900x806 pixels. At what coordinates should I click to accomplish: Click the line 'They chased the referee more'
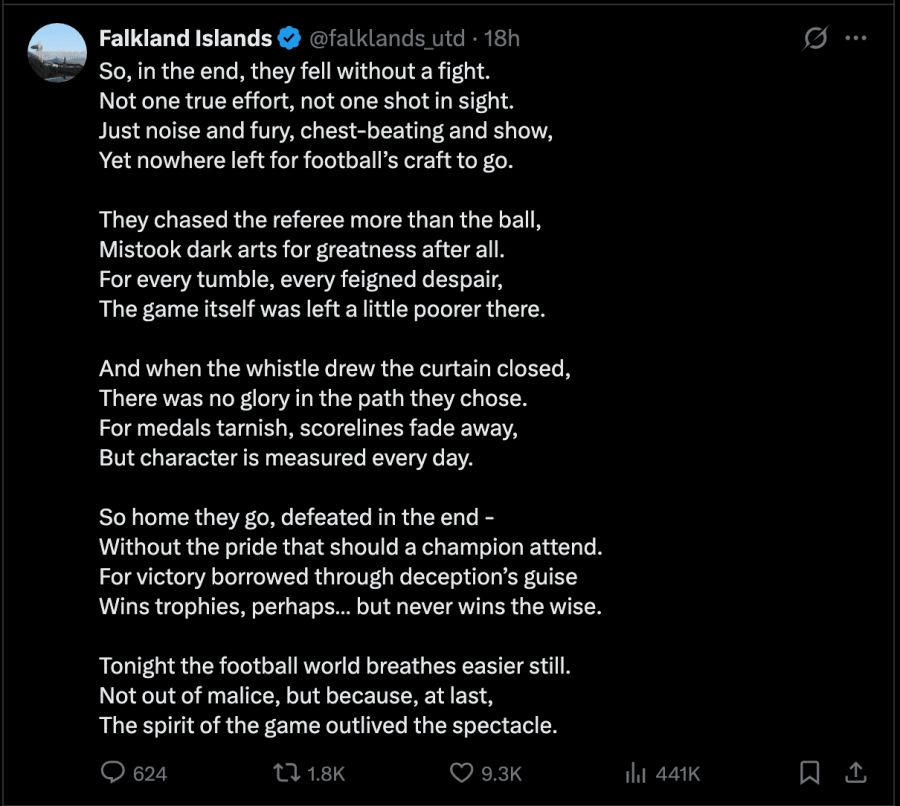tap(320, 220)
